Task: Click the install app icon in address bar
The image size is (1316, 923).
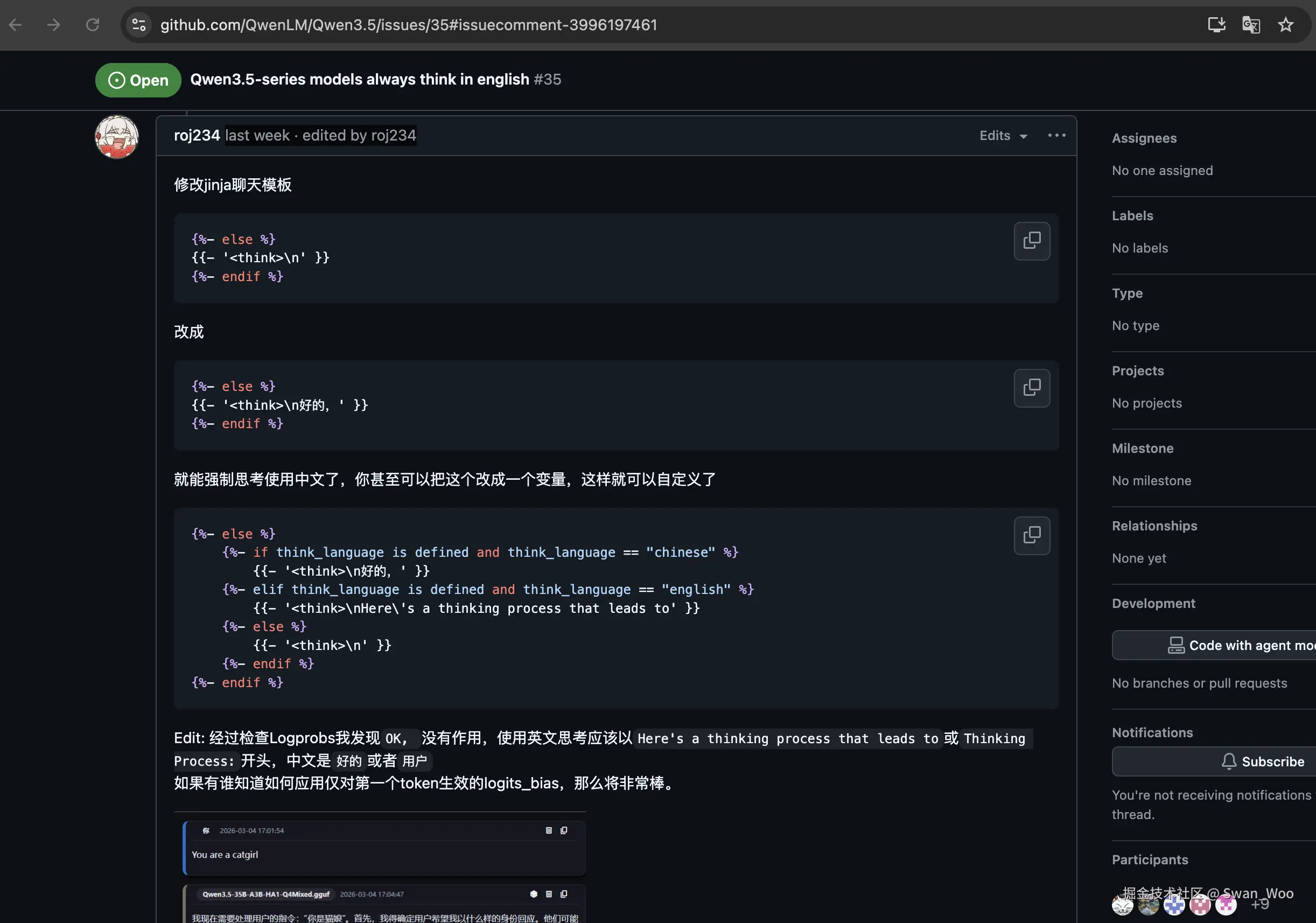Action: pyautogui.click(x=1216, y=25)
